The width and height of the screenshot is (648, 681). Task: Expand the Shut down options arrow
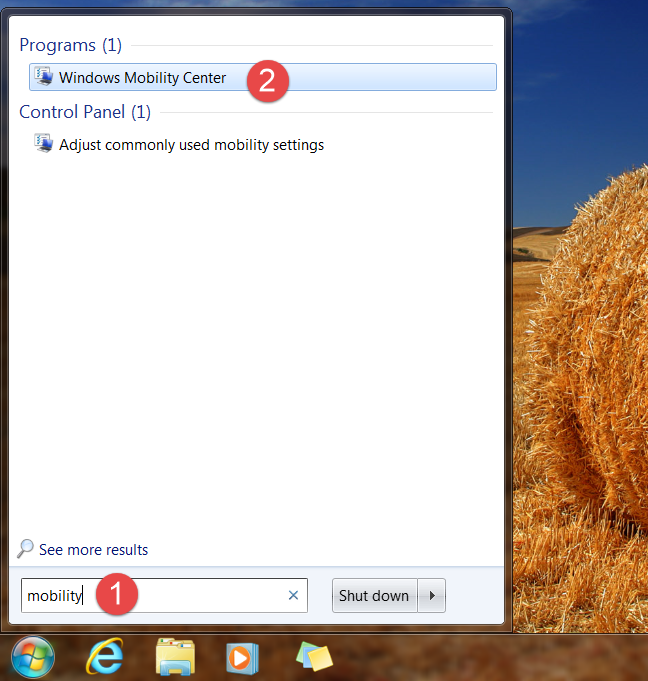click(432, 595)
